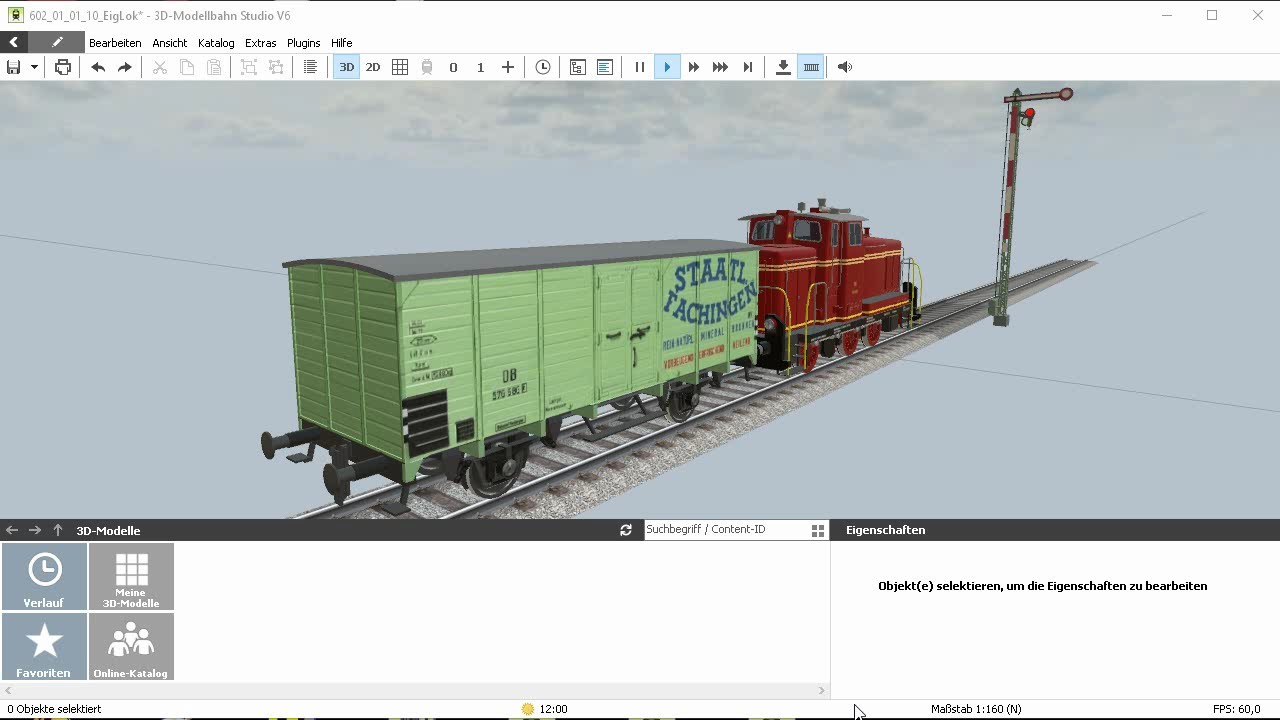The height and width of the screenshot is (720, 1280).
Task: Open the Katalog menu
Action: point(216,43)
